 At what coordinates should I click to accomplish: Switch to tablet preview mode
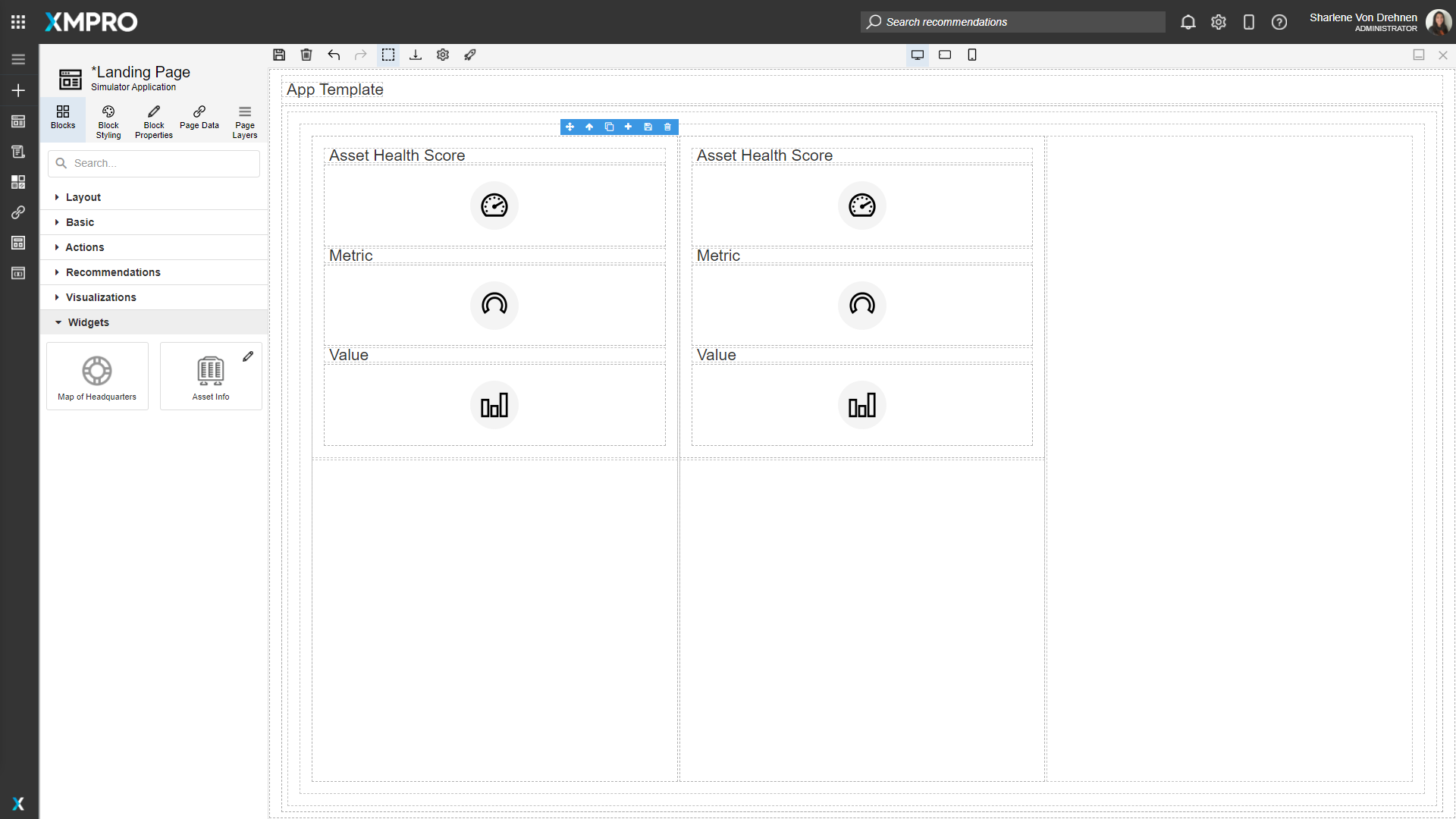pos(945,55)
